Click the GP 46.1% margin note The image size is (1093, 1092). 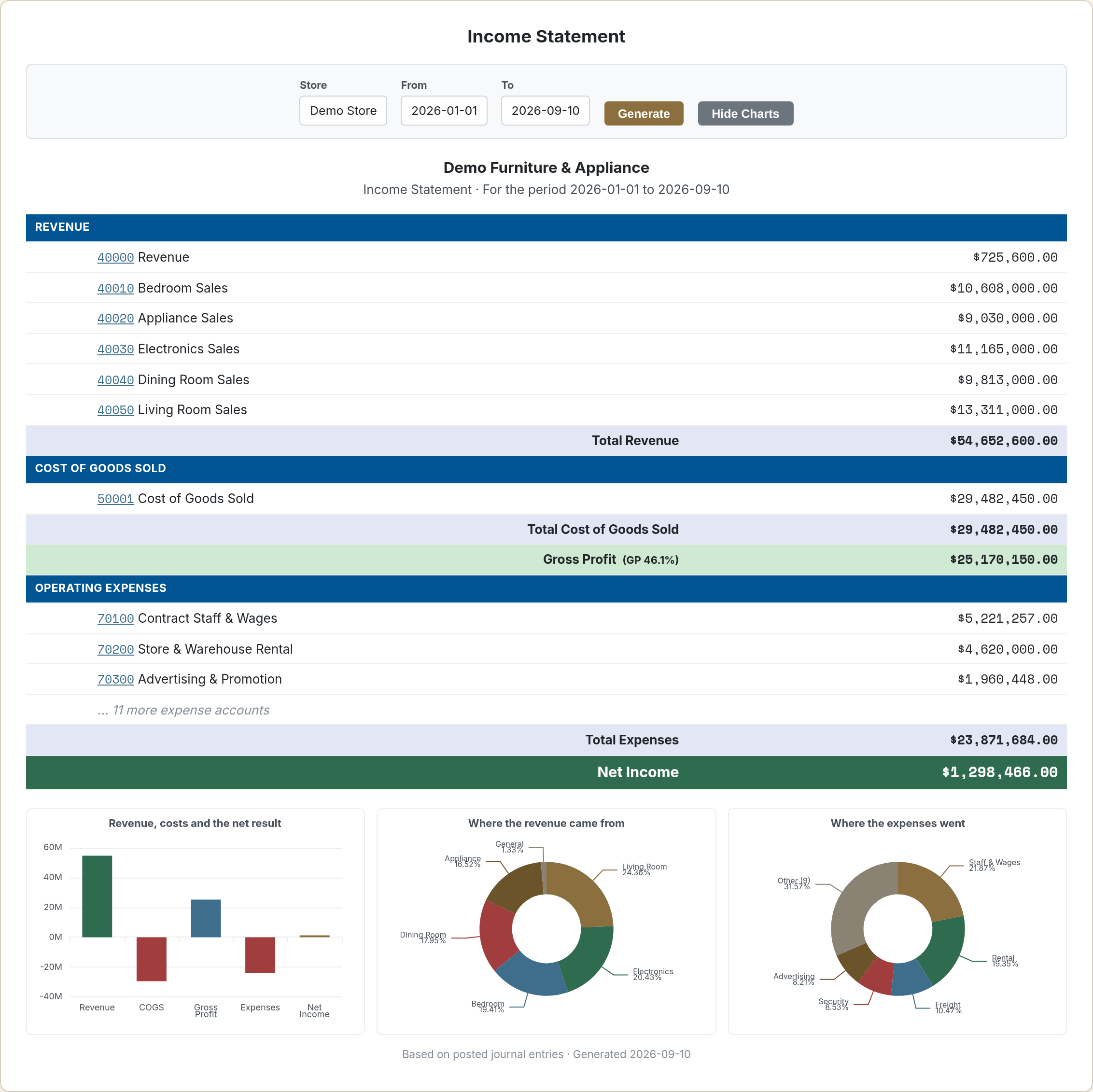651,560
